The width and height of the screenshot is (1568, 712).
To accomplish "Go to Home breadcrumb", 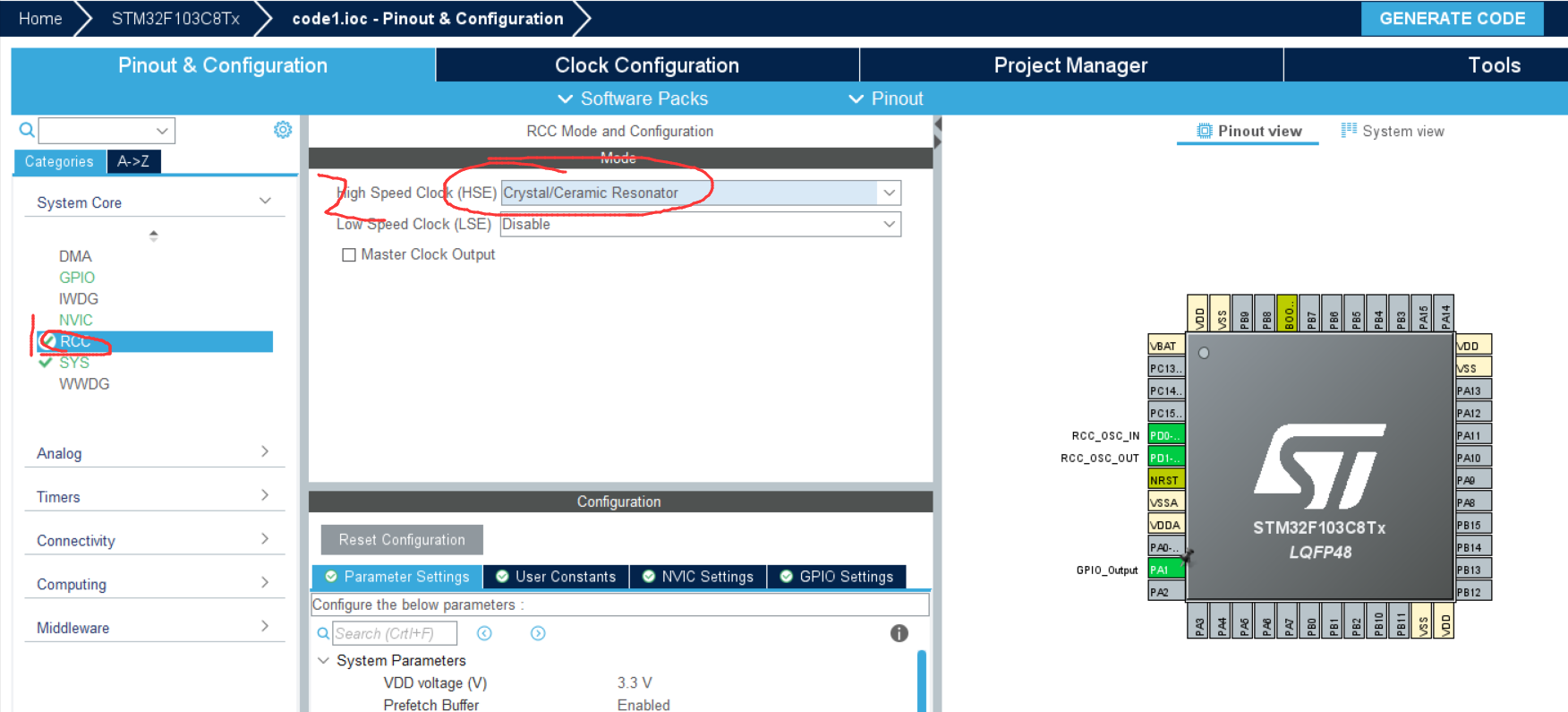I will tap(40, 19).
